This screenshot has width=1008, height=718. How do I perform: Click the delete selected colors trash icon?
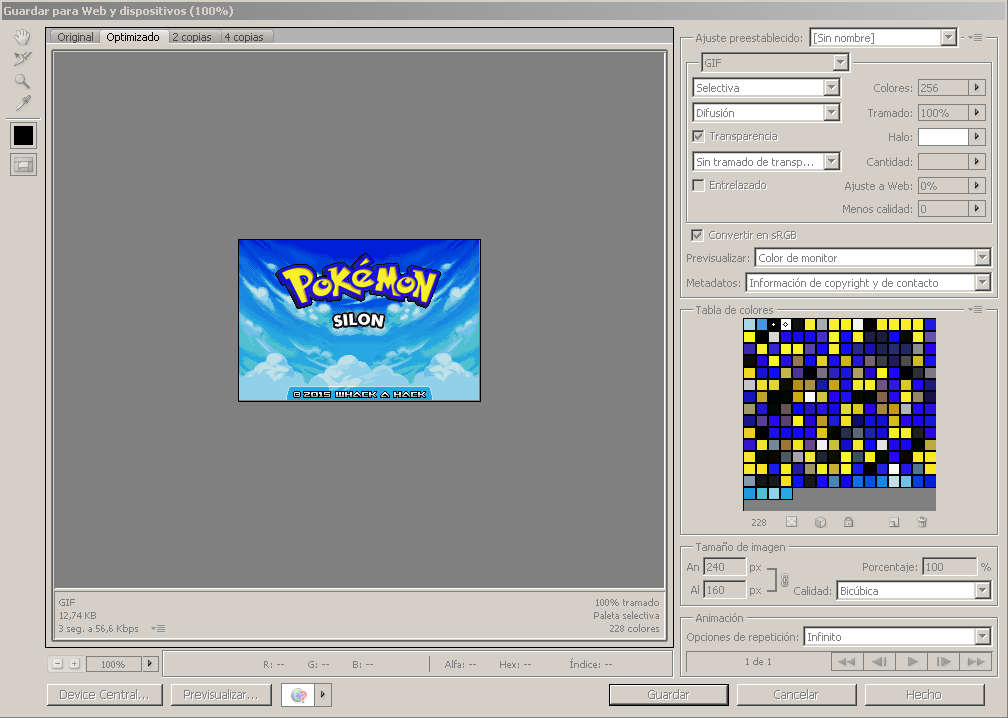[922, 522]
